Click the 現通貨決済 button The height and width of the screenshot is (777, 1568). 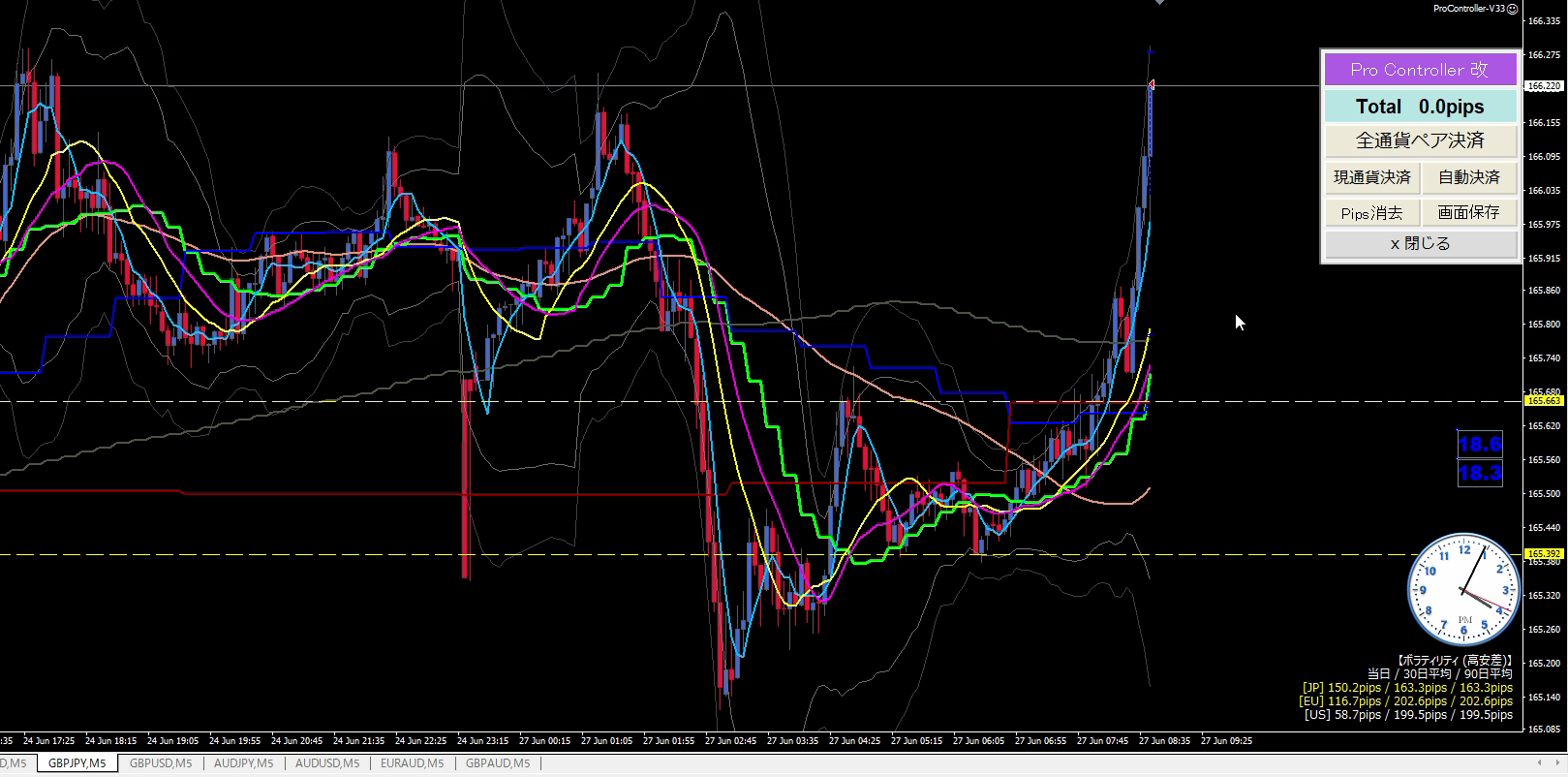point(1372,177)
